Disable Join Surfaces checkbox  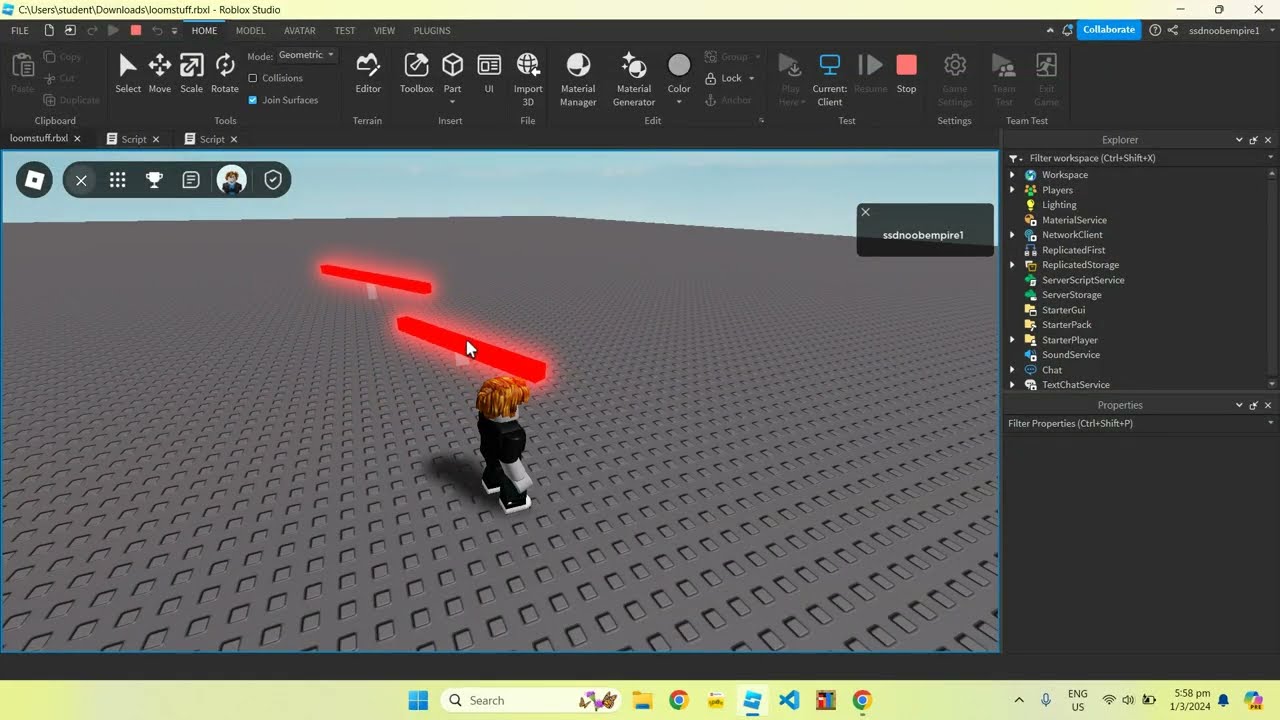pyautogui.click(x=252, y=100)
